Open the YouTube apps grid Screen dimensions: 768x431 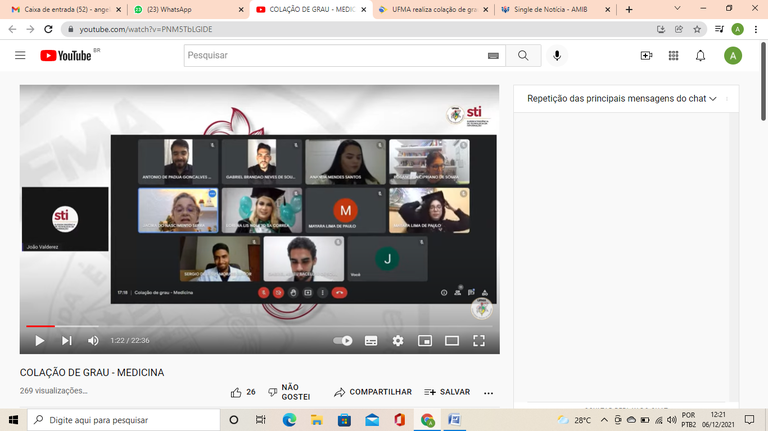pos(673,56)
